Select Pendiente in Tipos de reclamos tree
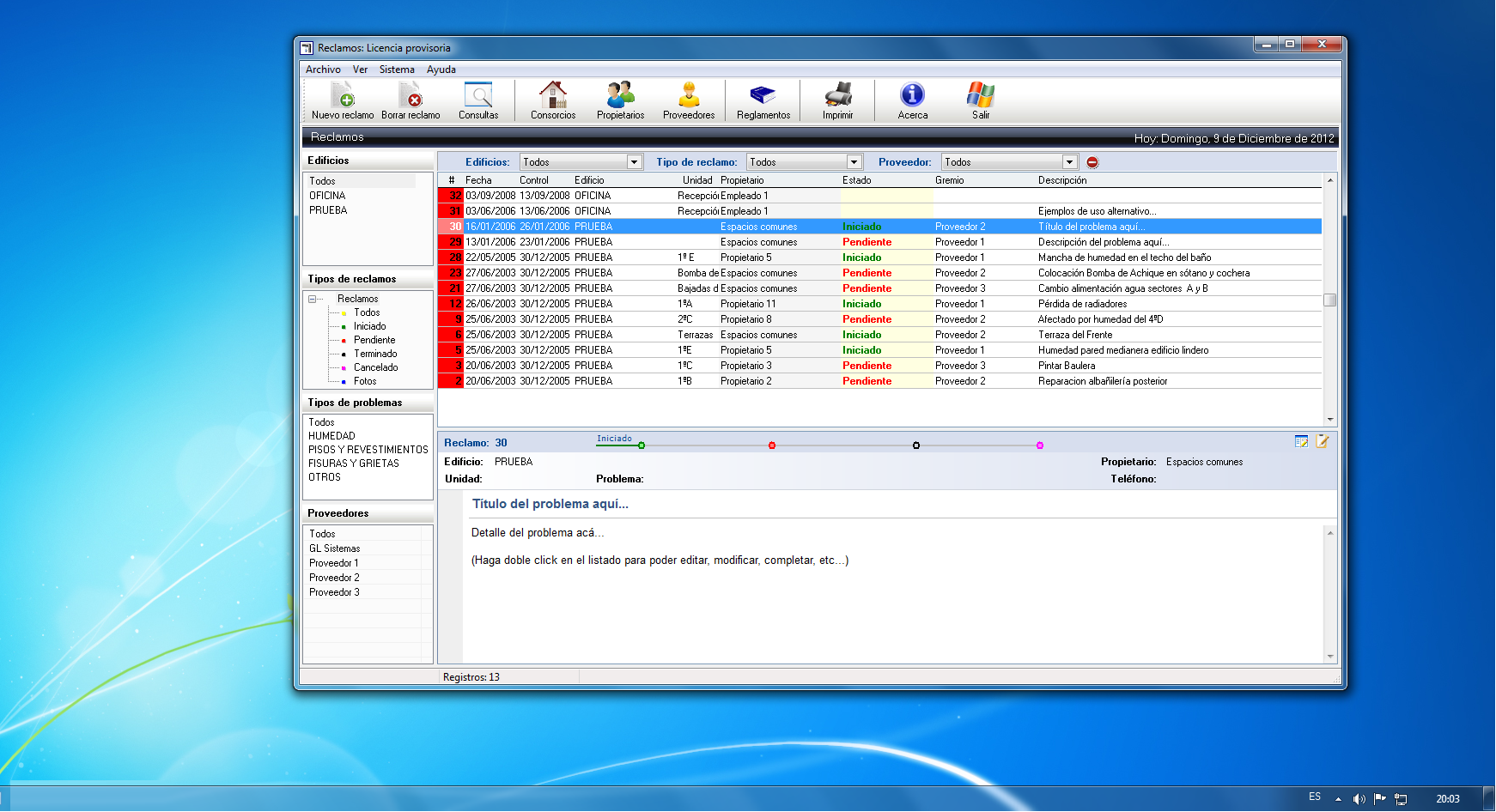The image size is (1496, 812). pyautogui.click(x=374, y=340)
